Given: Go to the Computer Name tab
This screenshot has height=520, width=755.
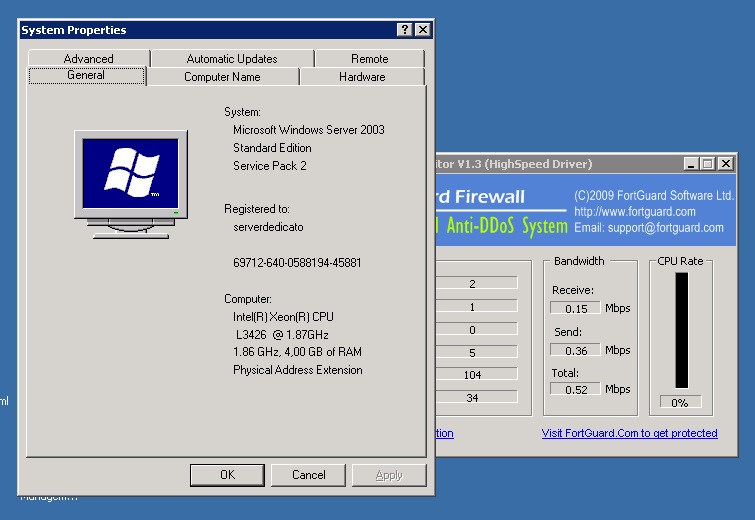Looking at the screenshot, I should click(222, 77).
